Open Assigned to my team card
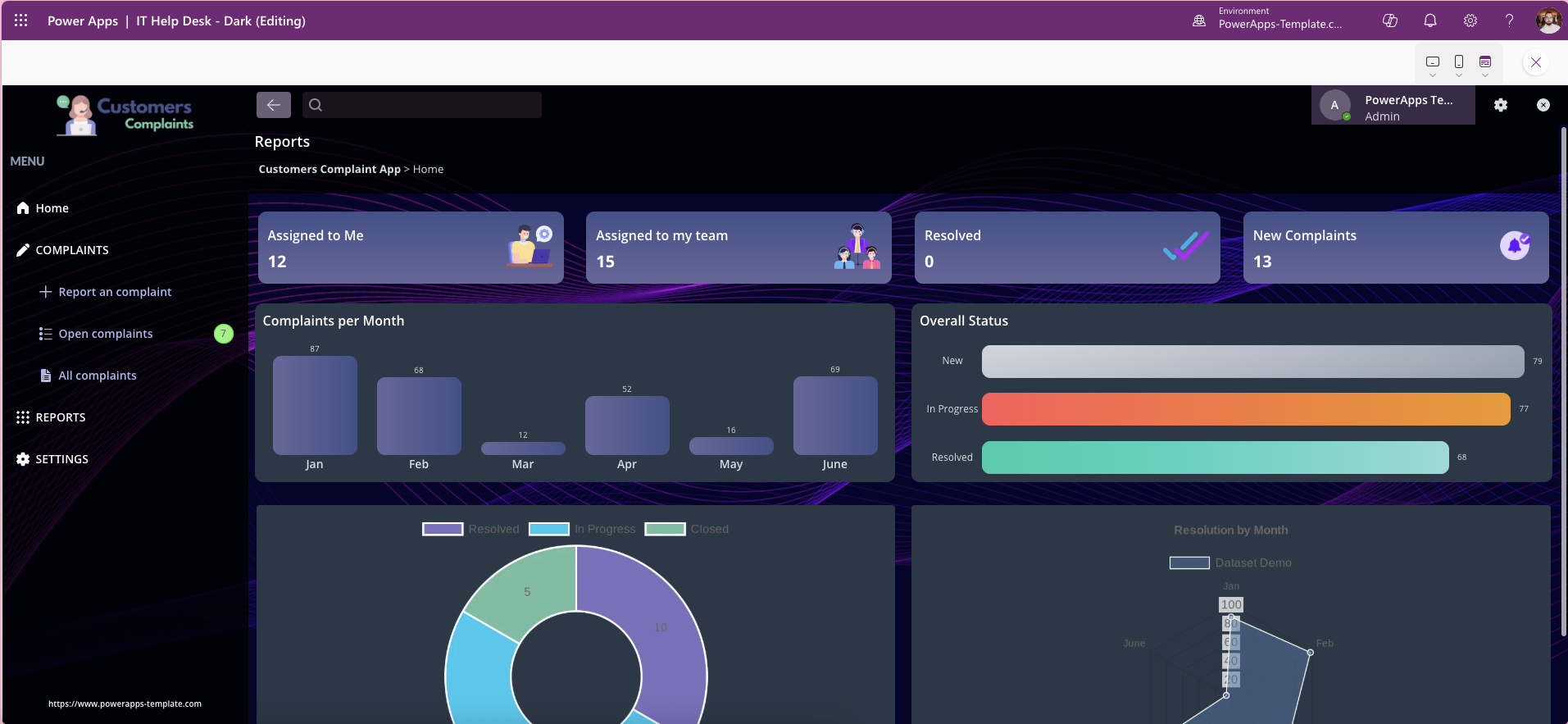The image size is (1568, 724). (739, 248)
